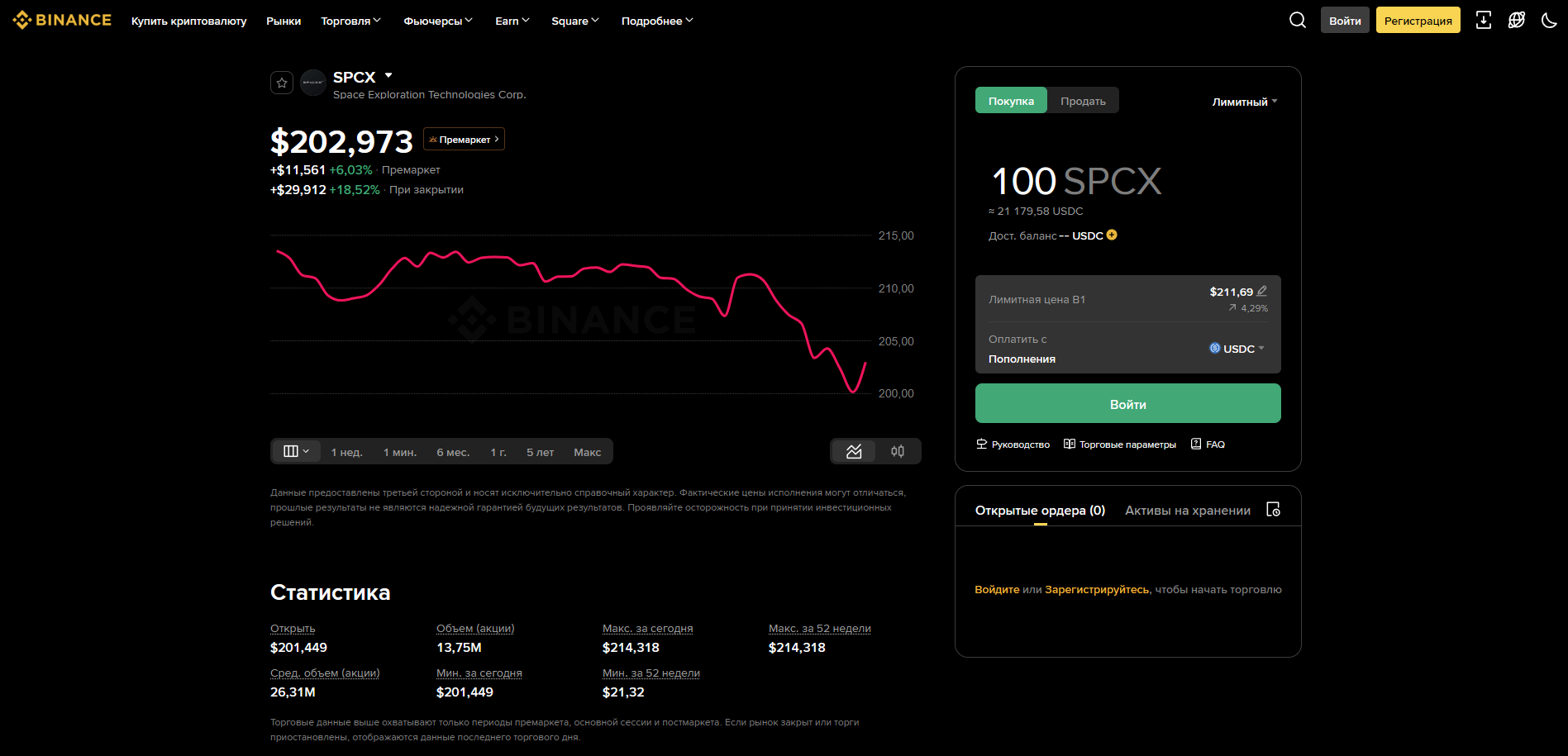Open the search magnifier icon
Screen dimensions: 1568x756
(1298, 20)
